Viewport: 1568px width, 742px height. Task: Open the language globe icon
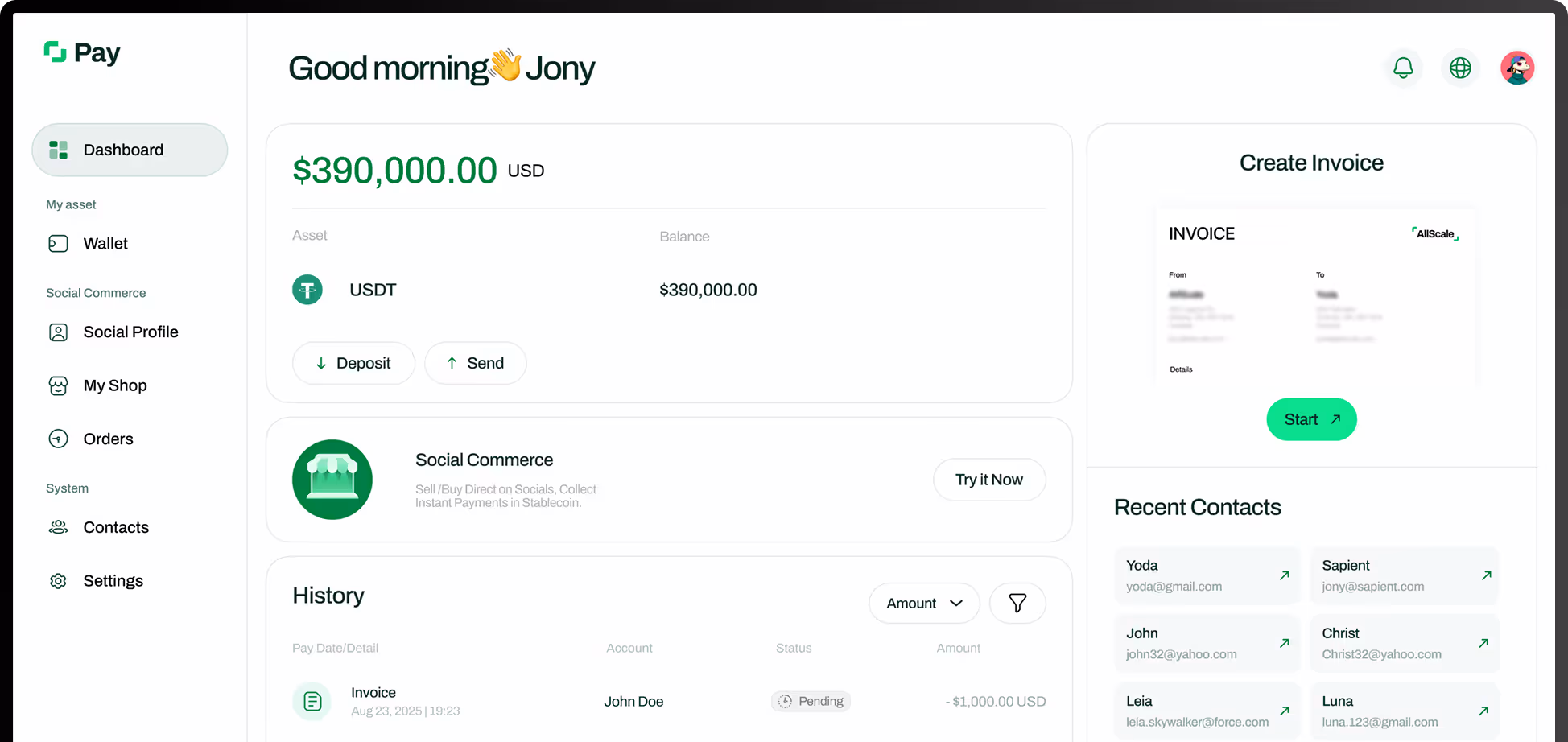1460,68
